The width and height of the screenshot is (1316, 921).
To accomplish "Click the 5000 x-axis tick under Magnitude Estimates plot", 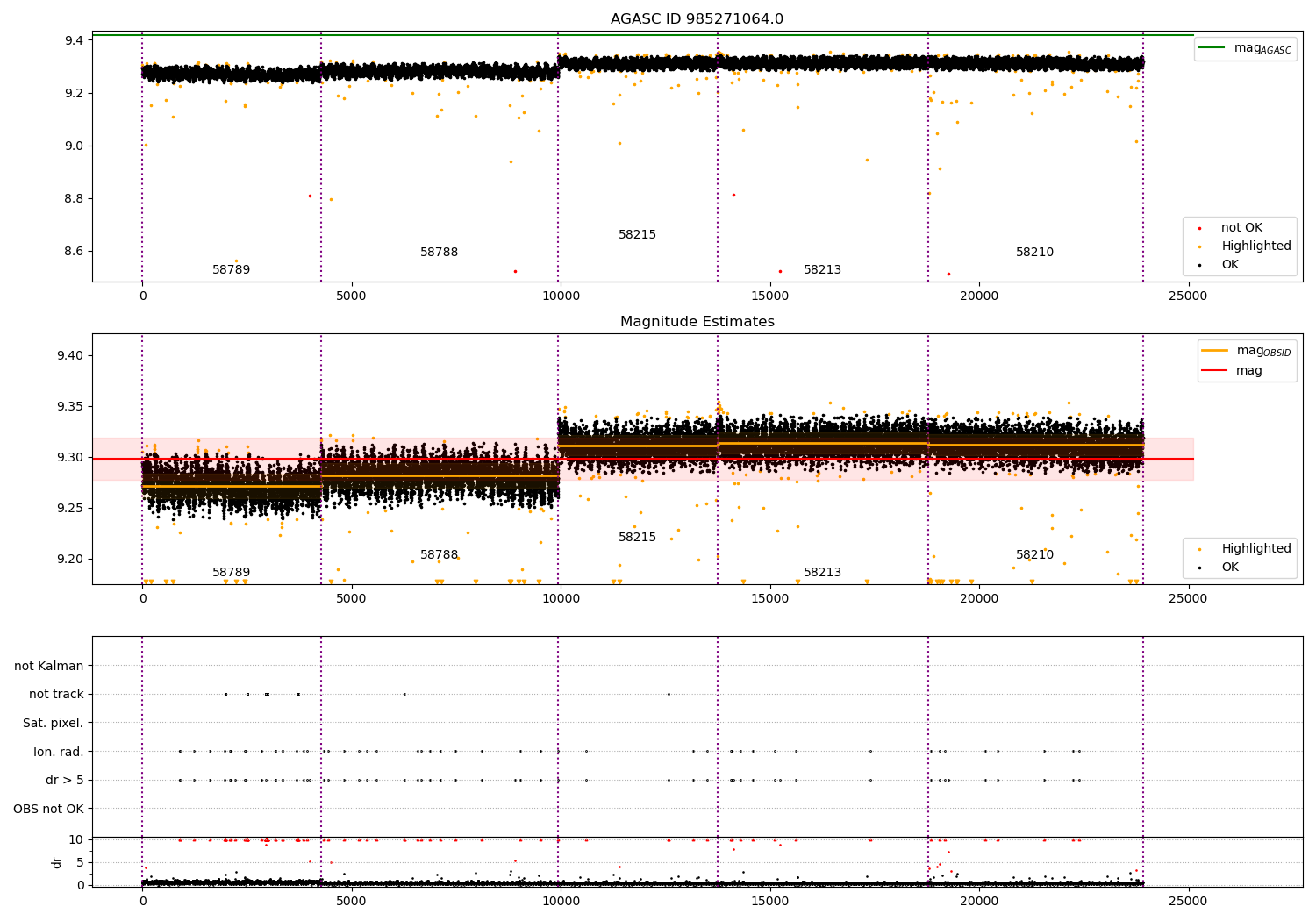I will 352,599.
